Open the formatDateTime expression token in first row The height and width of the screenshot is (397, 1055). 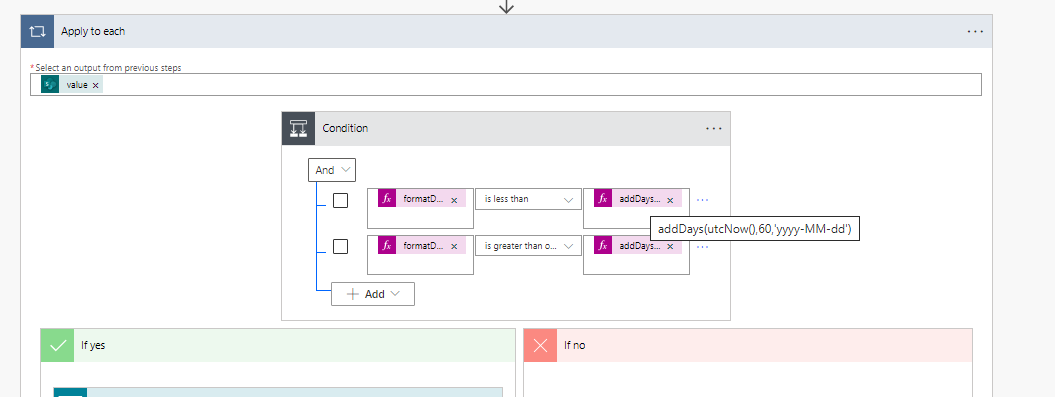(x=423, y=199)
